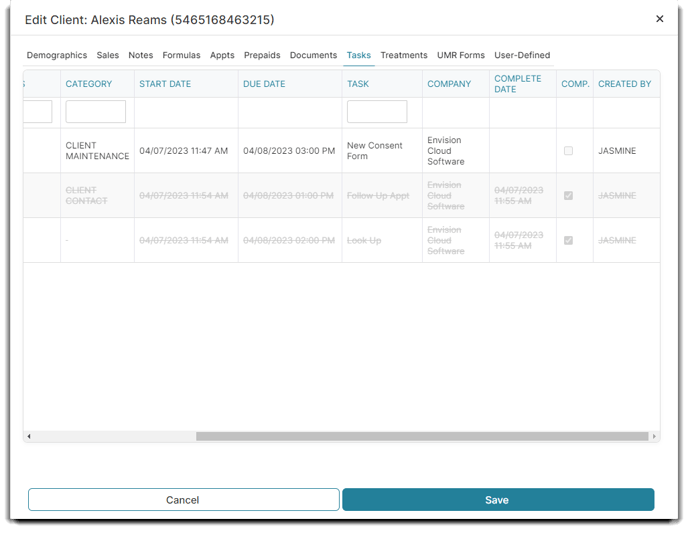Sort by the CREATED BY column header
The width and height of the screenshot is (688, 539).
point(624,84)
